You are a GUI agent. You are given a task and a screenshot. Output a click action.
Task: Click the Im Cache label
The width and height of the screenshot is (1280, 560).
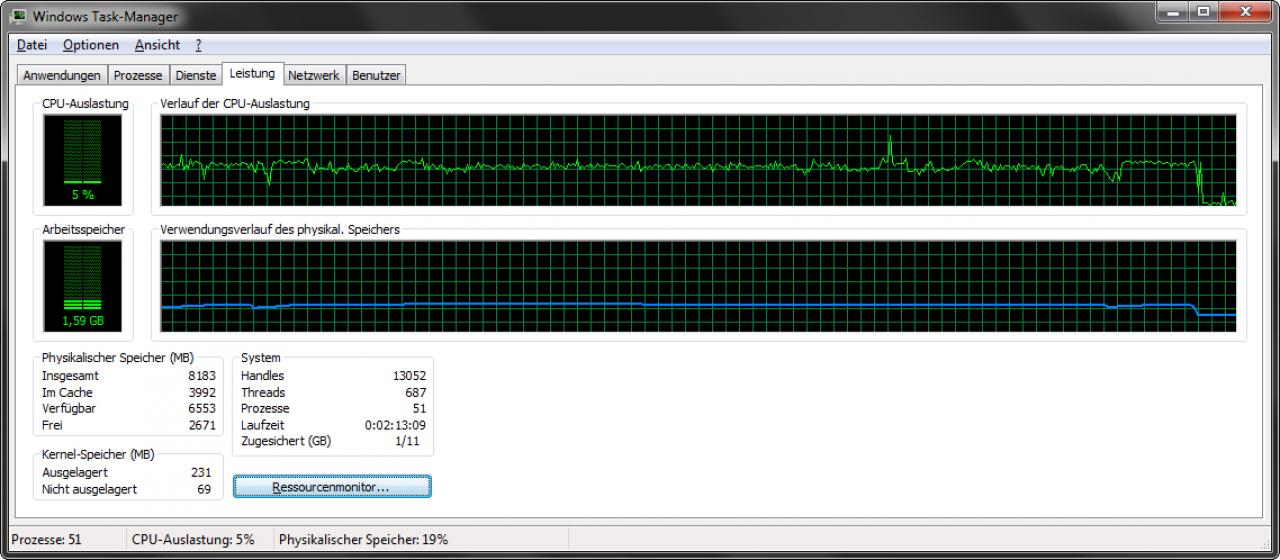pyautogui.click(x=67, y=392)
